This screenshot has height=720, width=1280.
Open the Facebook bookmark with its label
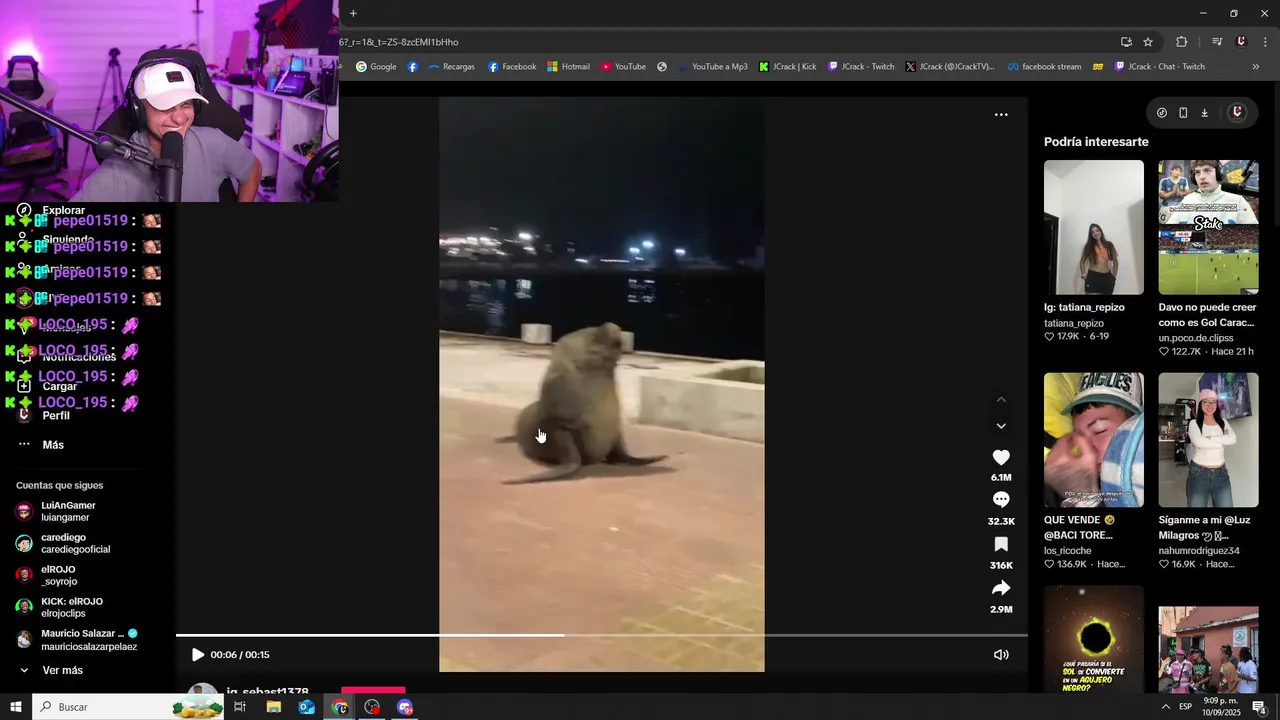[x=512, y=67]
